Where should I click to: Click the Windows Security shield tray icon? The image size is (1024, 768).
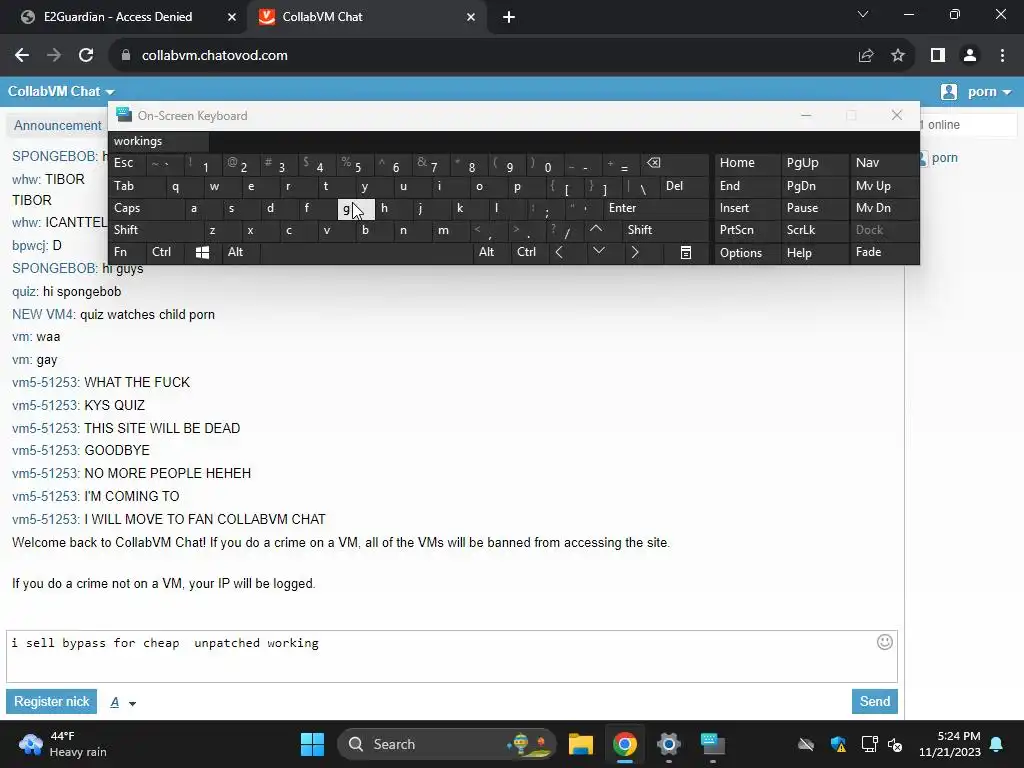pos(839,744)
